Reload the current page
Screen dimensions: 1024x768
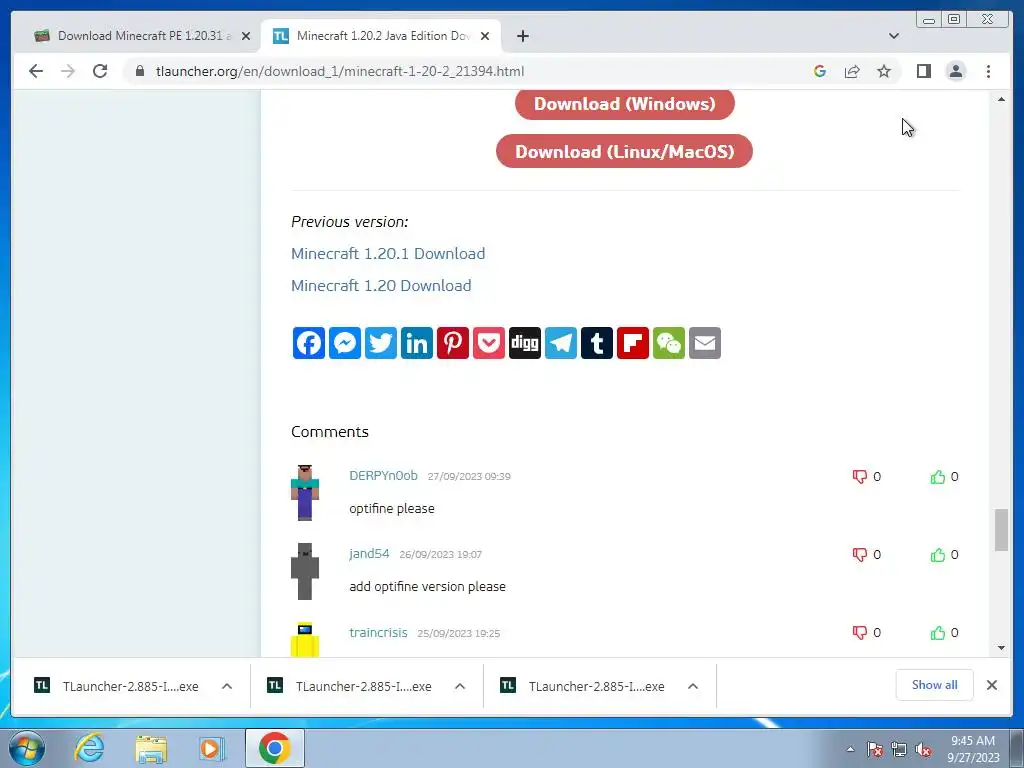click(100, 71)
